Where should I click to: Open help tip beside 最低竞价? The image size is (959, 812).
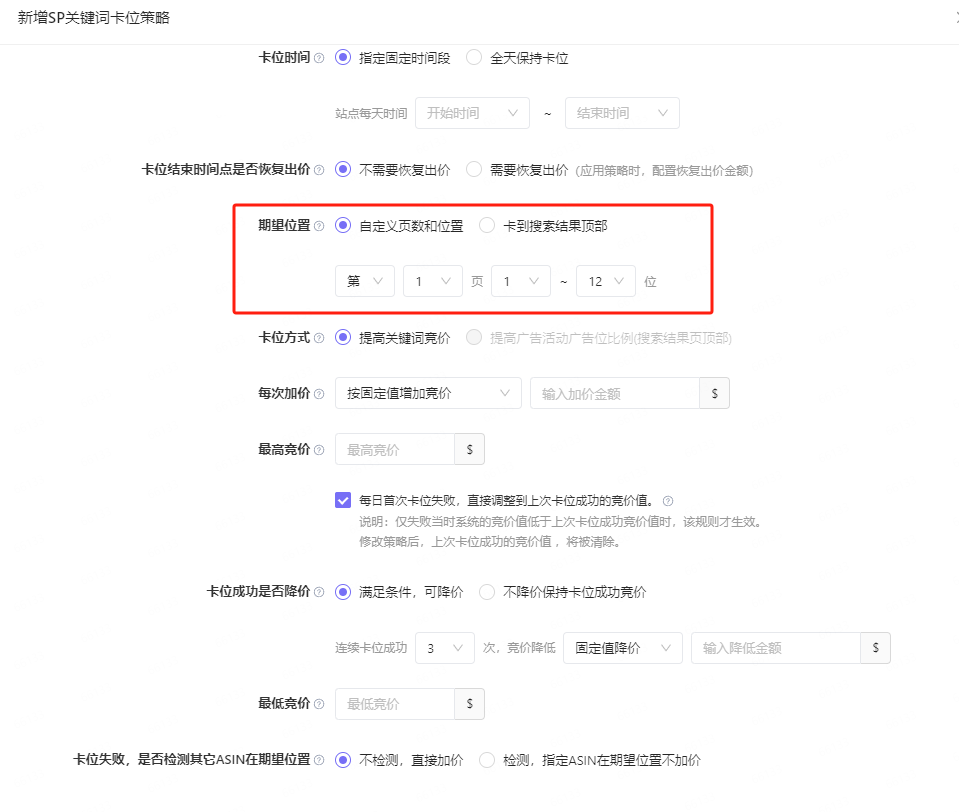coord(318,704)
